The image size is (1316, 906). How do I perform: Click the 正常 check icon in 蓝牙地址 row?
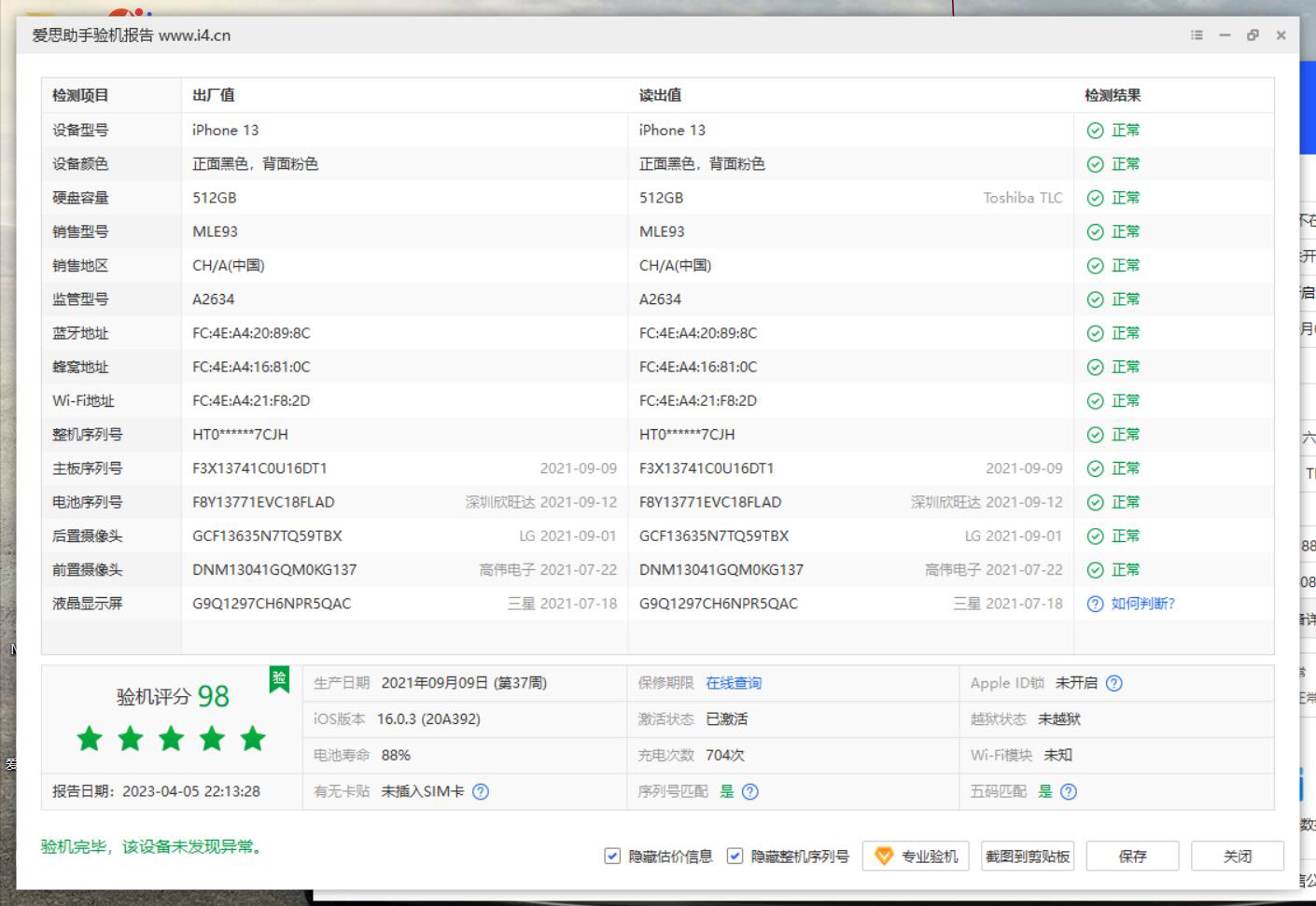(1096, 333)
